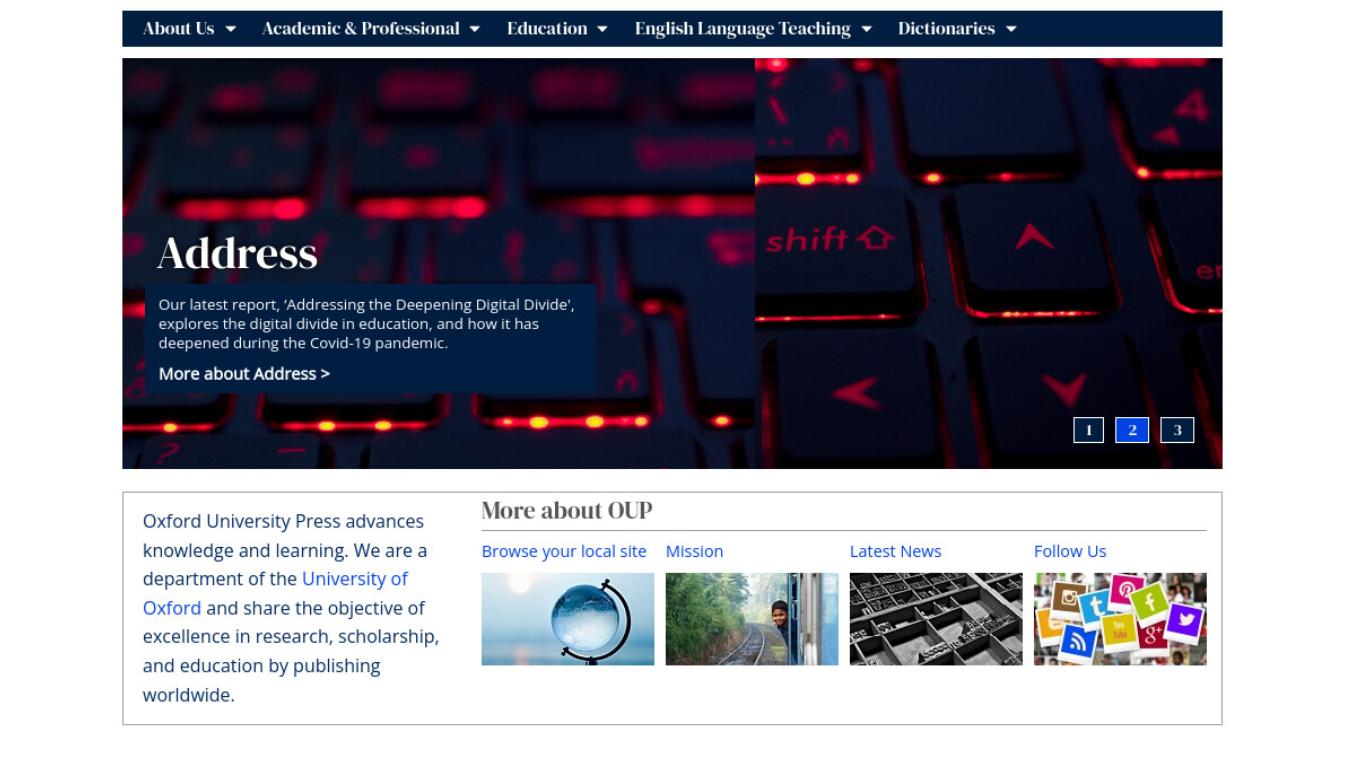Expand the arrow beside Academic & Professional
The width and height of the screenshot is (1366, 768).
pos(474,29)
